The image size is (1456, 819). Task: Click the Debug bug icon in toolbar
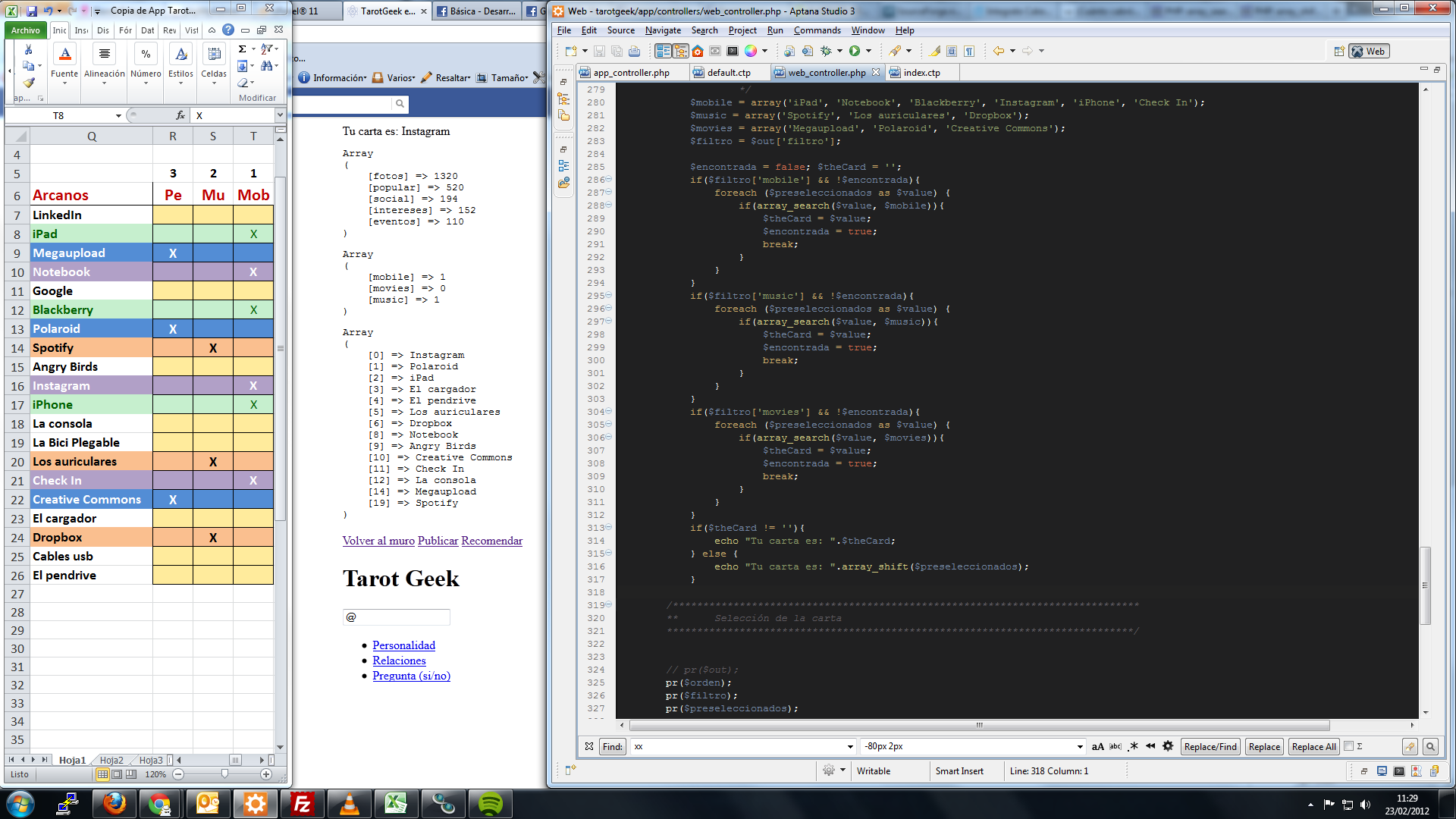point(826,51)
